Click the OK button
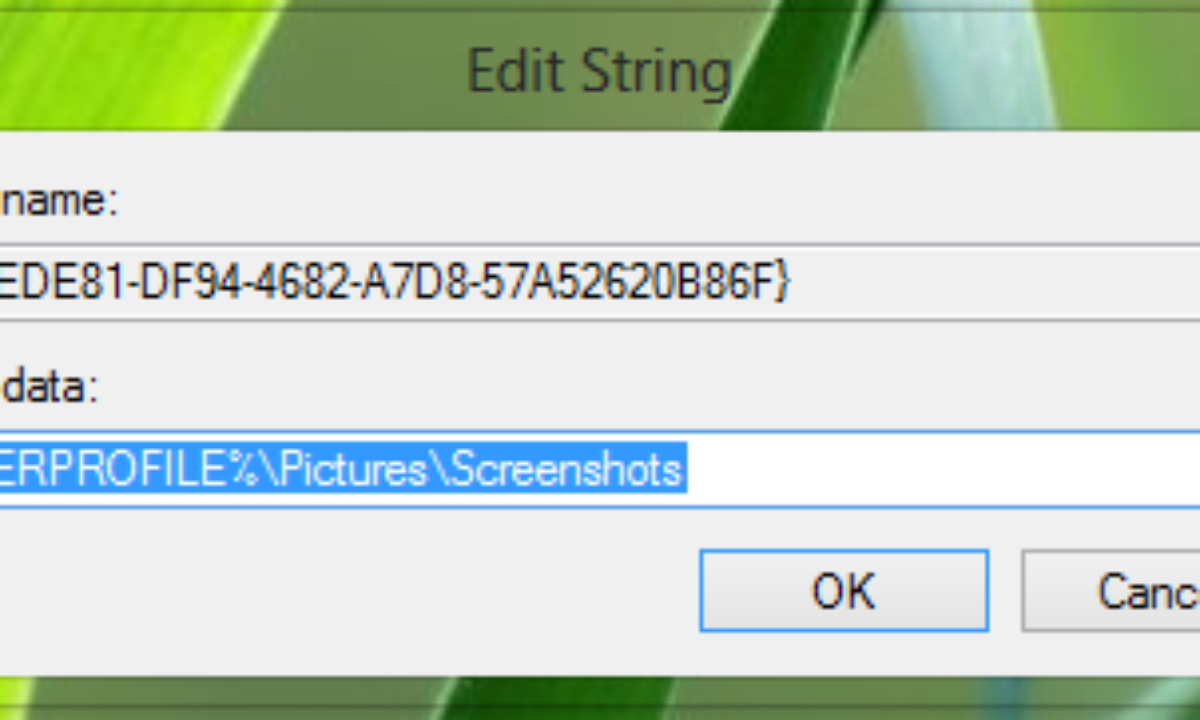 click(x=843, y=590)
